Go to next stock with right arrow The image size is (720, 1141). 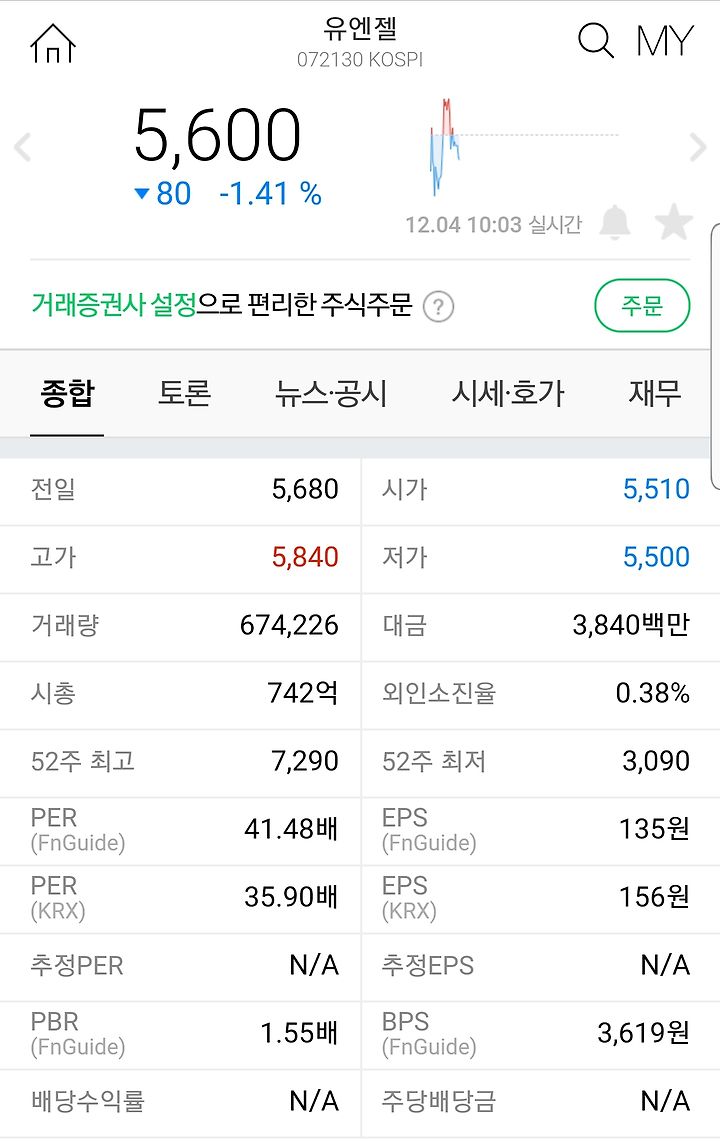pyautogui.click(x=697, y=147)
